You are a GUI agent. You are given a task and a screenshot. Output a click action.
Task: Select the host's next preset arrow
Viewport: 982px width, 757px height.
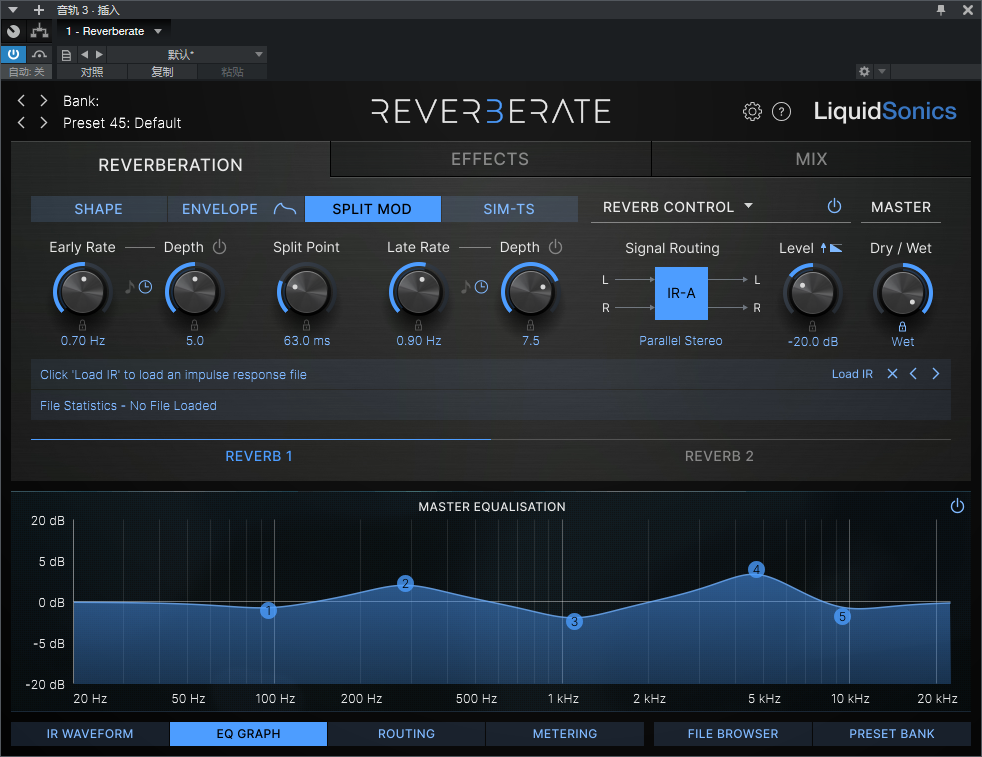(99, 54)
